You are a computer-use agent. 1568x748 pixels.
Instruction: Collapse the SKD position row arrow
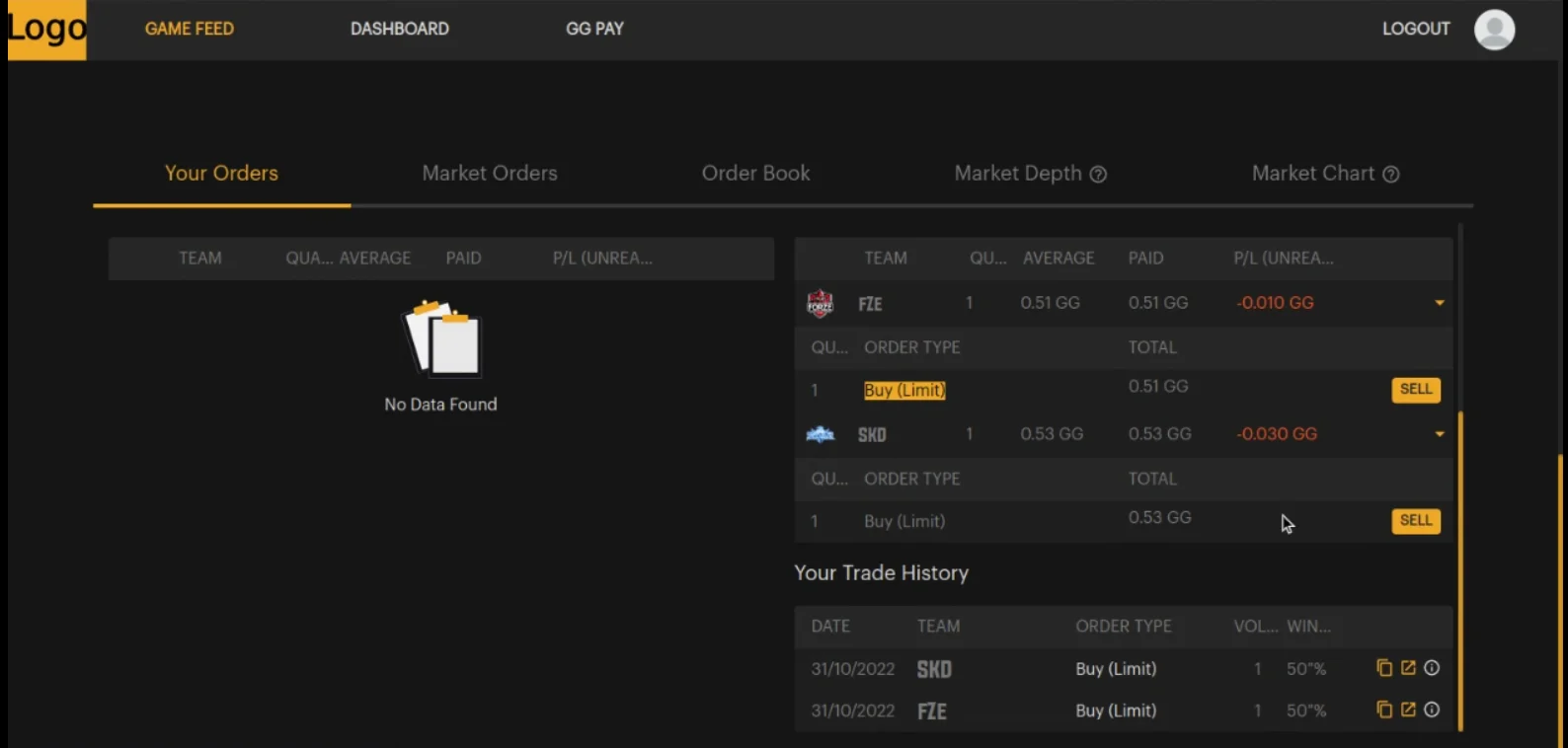coord(1440,434)
